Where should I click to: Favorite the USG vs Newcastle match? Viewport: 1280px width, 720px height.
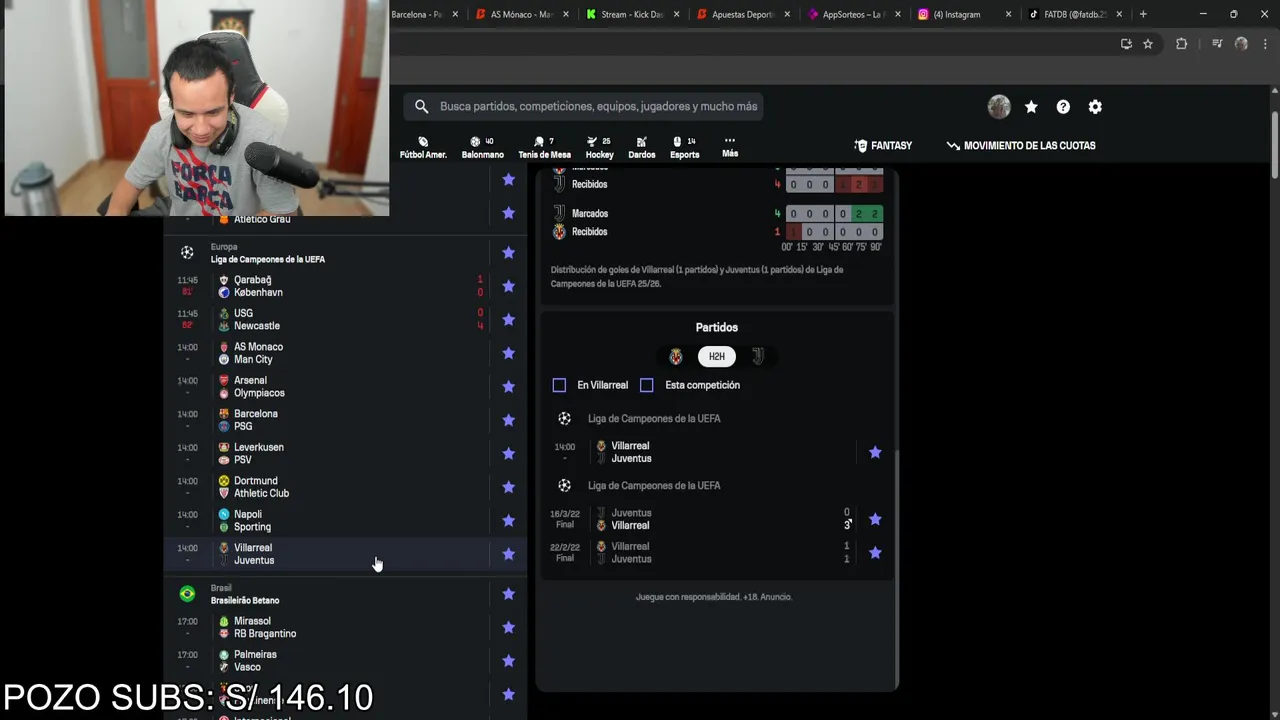[x=508, y=320]
